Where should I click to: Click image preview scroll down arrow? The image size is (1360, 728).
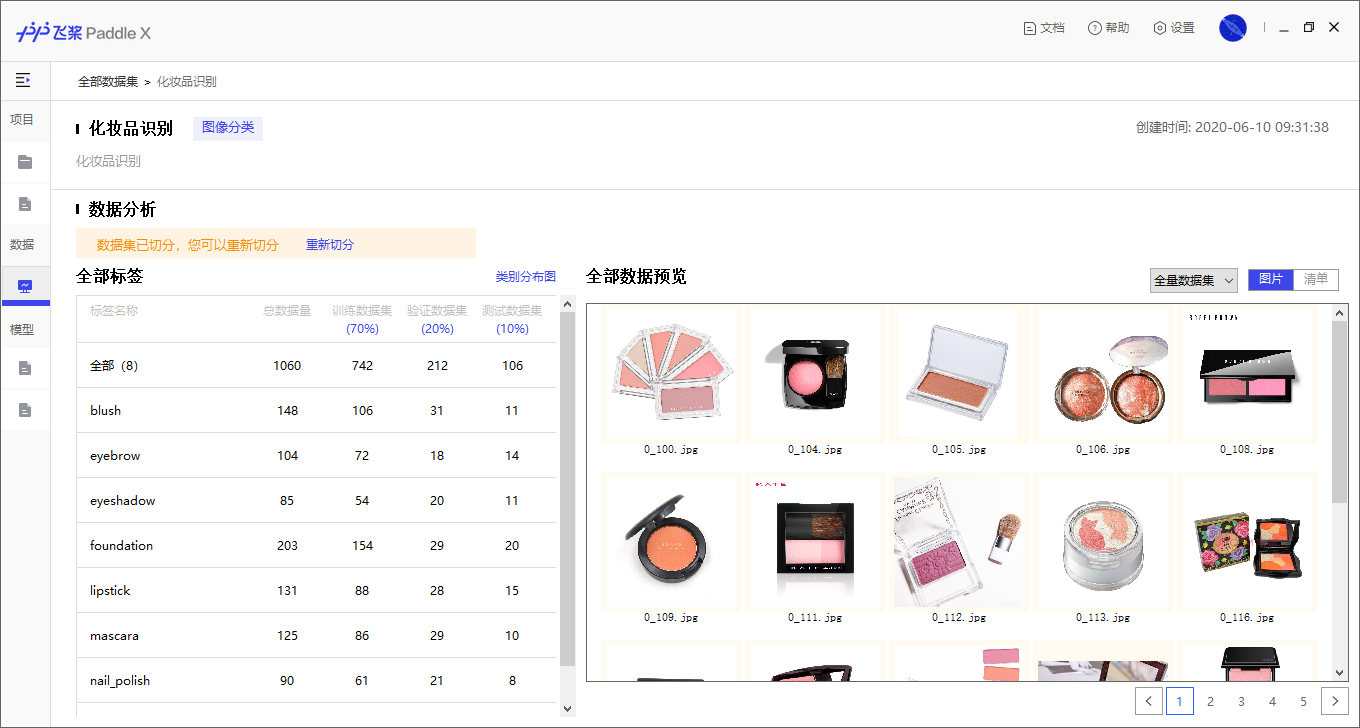point(1340,673)
